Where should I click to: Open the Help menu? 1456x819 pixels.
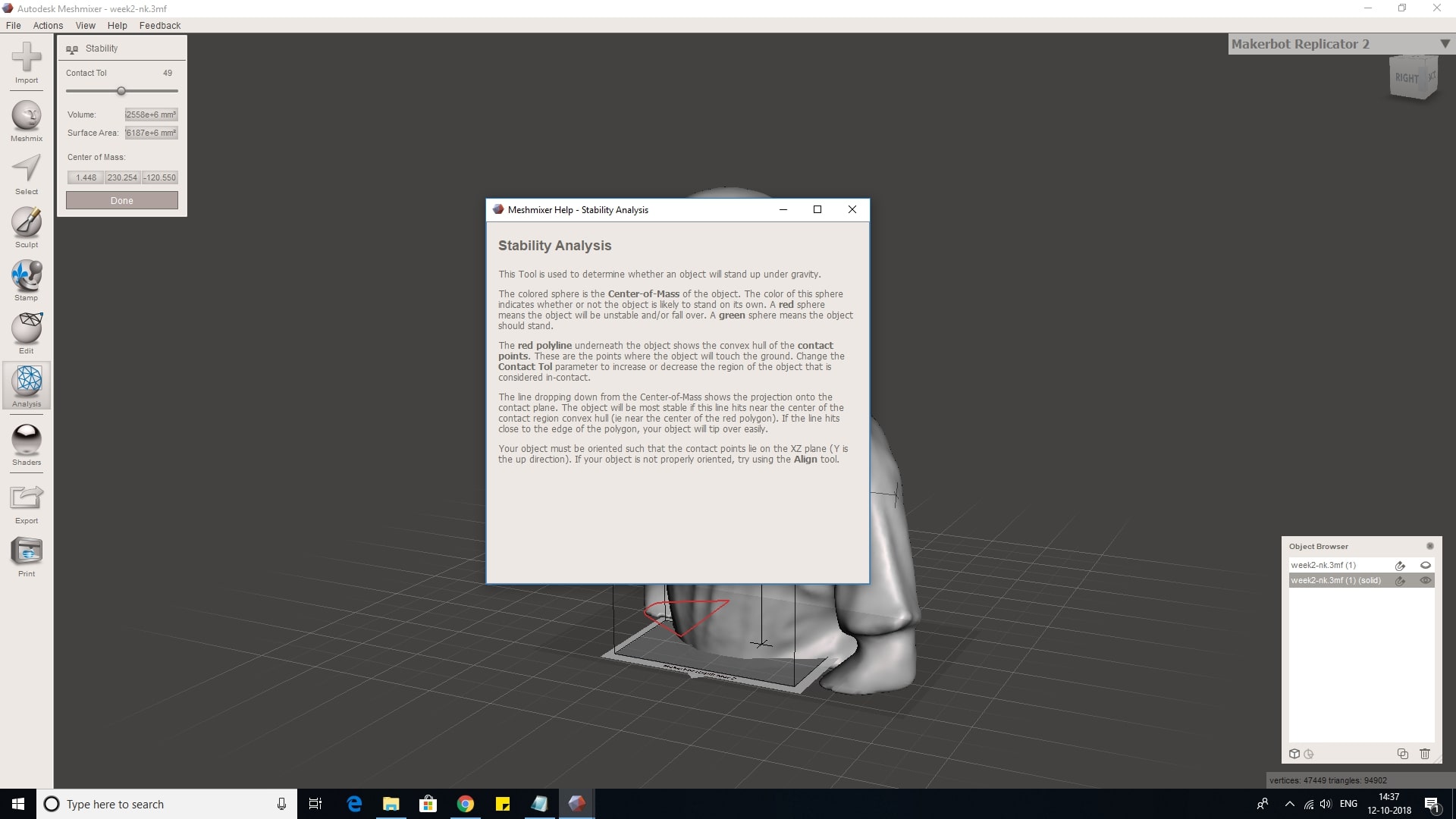tap(117, 25)
